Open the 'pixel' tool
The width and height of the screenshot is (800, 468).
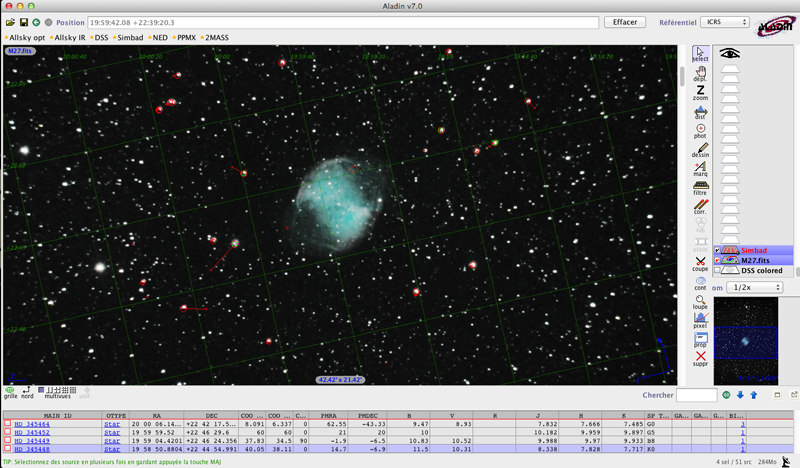coord(700,320)
